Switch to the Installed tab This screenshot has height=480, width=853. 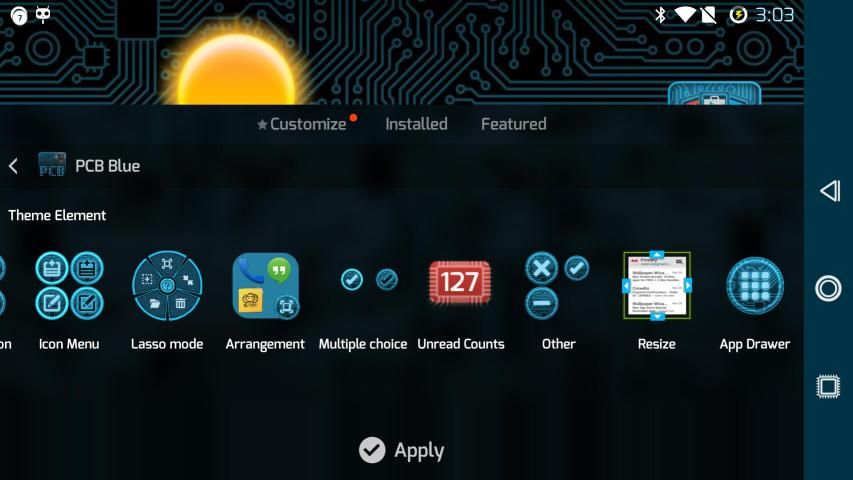416,124
